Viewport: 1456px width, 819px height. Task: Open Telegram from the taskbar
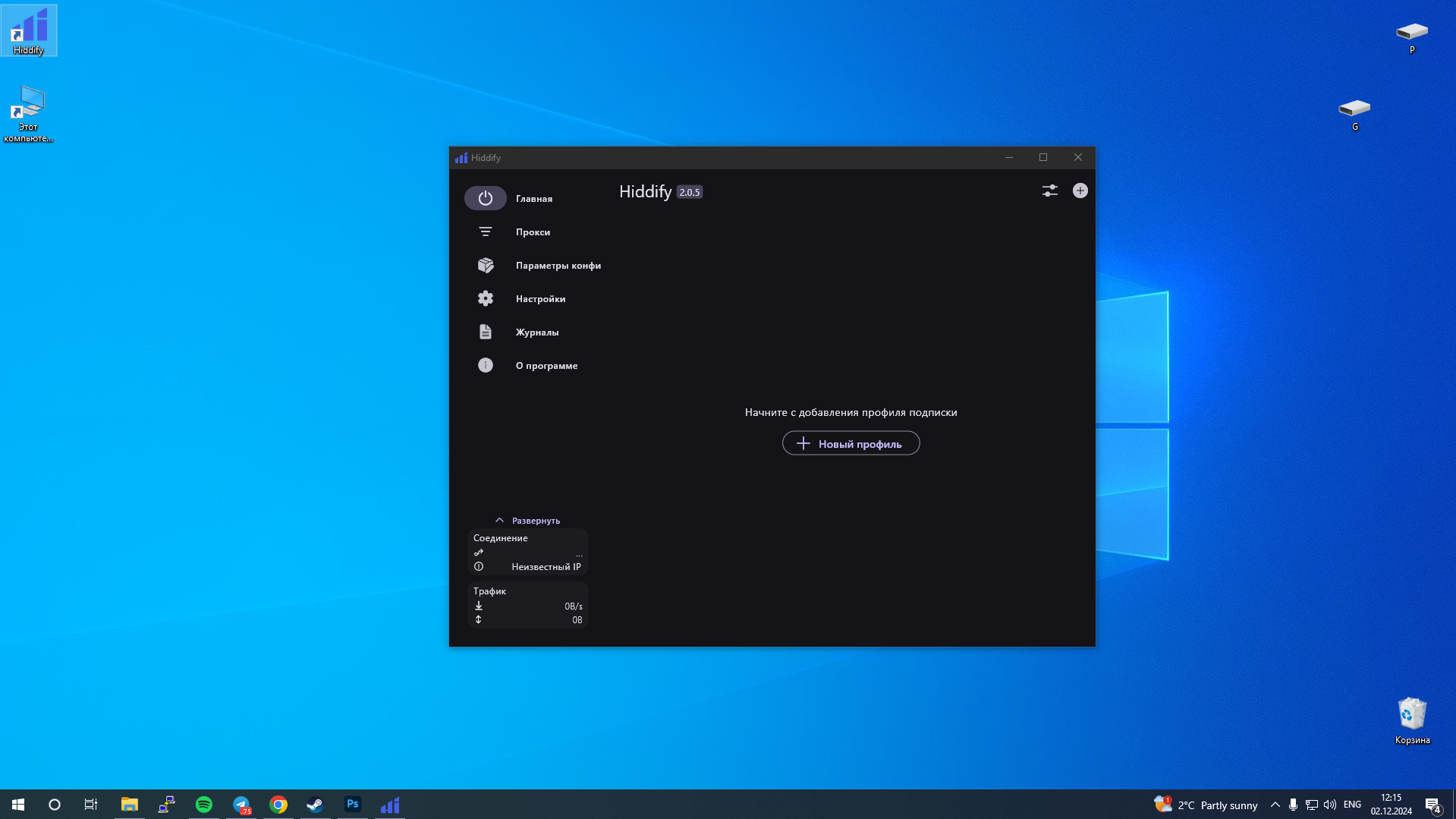pyautogui.click(x=241, y=805)
